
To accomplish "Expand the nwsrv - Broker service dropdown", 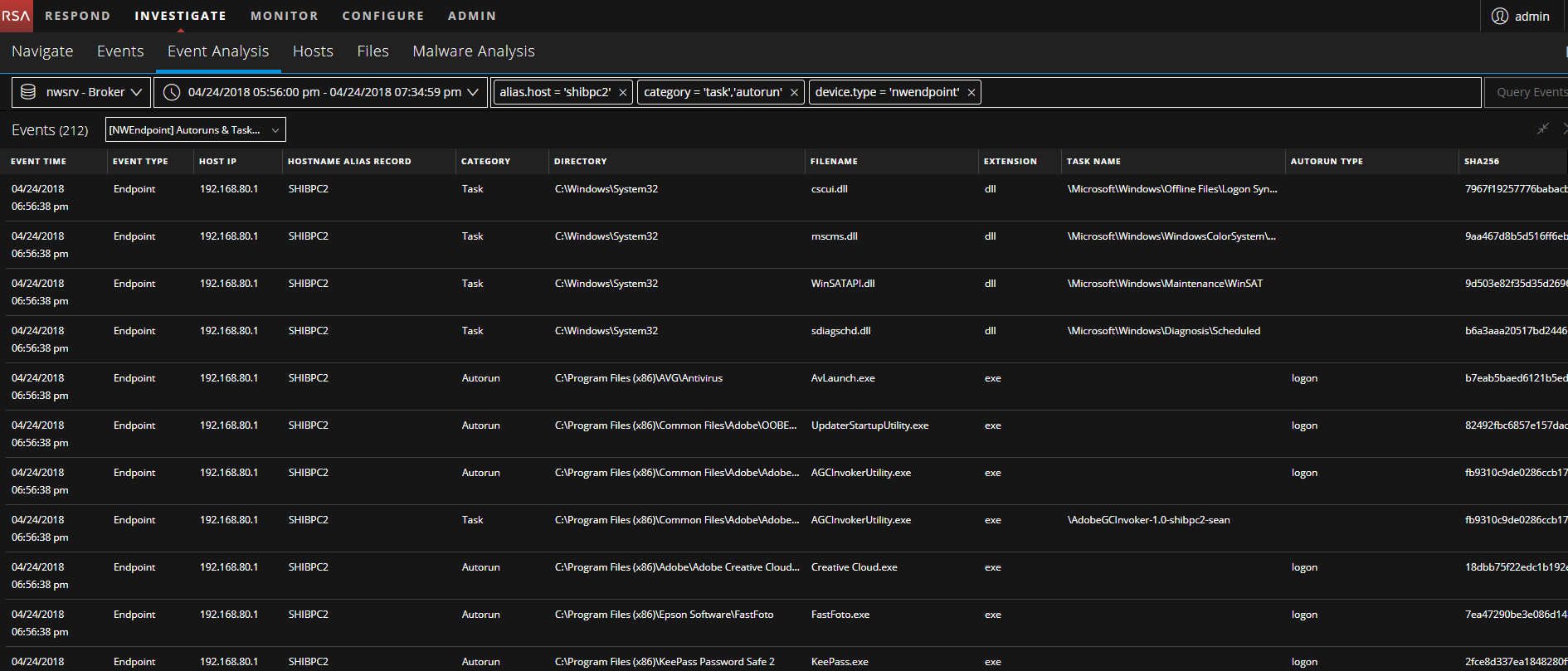I will [136, 92].
